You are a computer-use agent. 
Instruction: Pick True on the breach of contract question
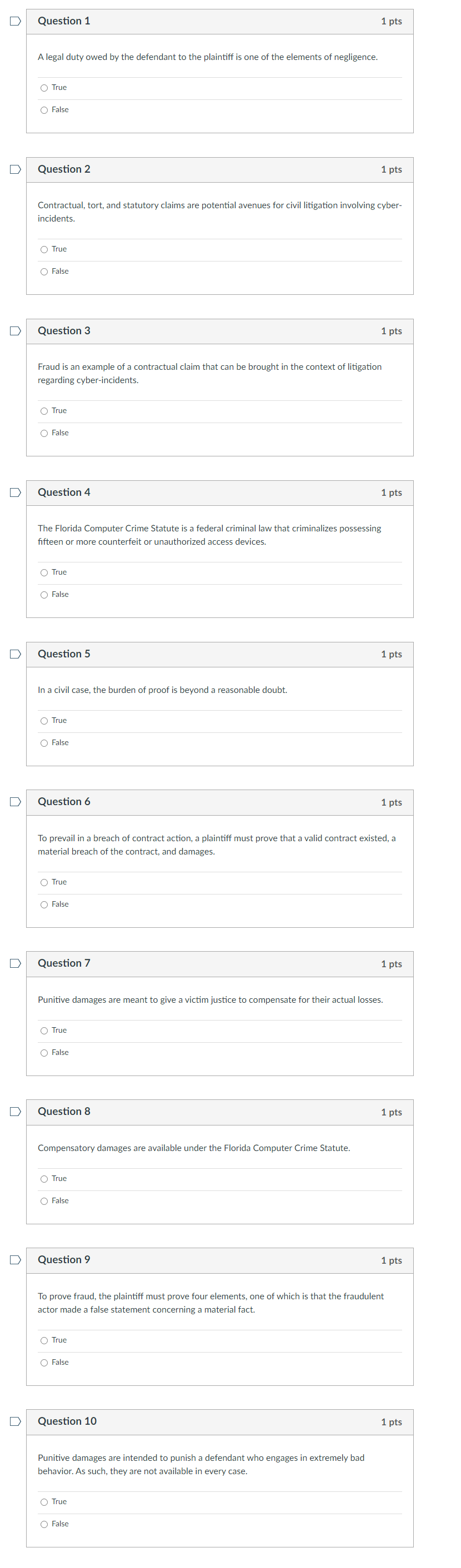(x=44, y=882)
